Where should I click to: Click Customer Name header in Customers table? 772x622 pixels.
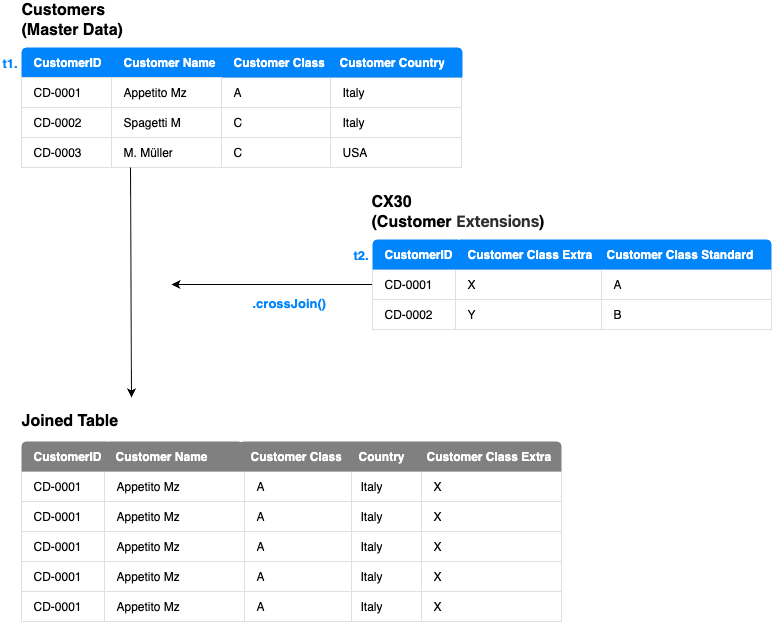(169, 63)
